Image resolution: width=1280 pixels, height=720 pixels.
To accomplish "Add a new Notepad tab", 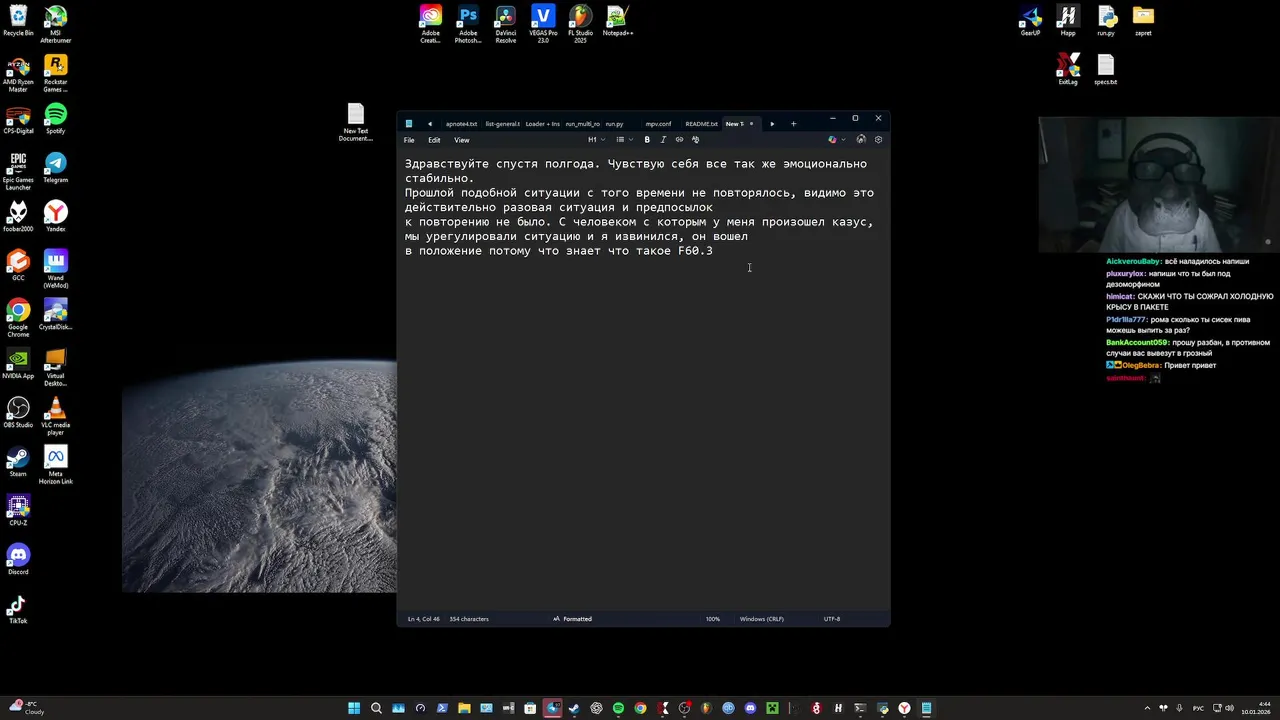I will 793,124.
